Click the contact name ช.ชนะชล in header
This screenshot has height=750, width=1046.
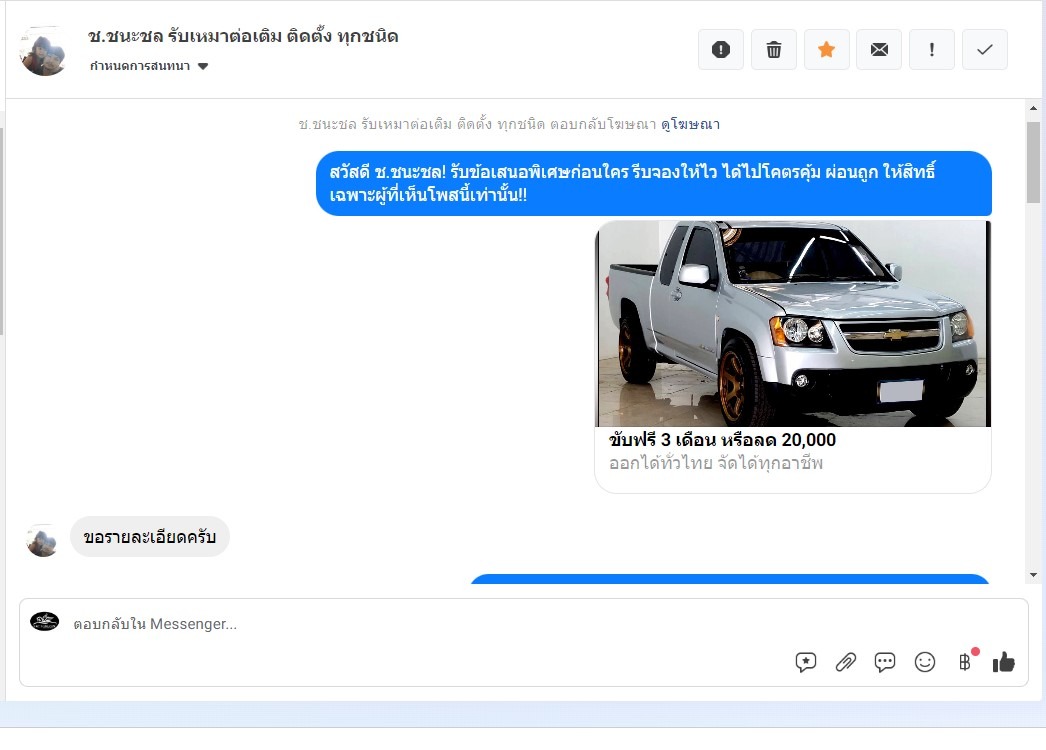tap(243, 36)
